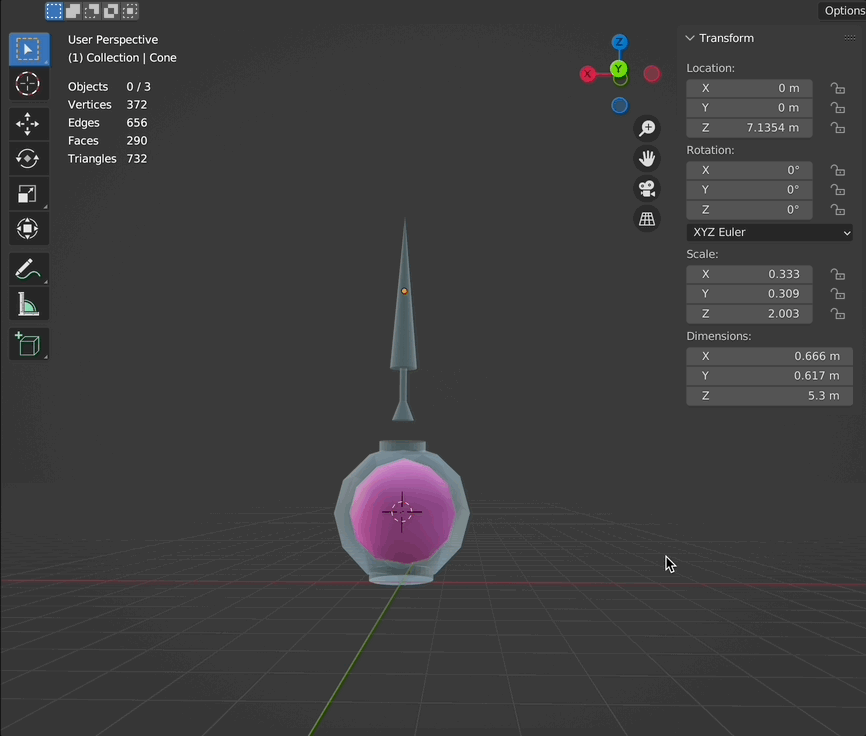
Task: Click Dimensions Y field 0.617 m
Action: pos(769,375)
